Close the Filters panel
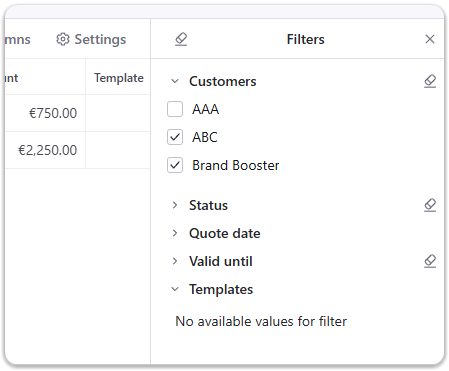The height and width of the screenshot is (371, 449). 430,39
